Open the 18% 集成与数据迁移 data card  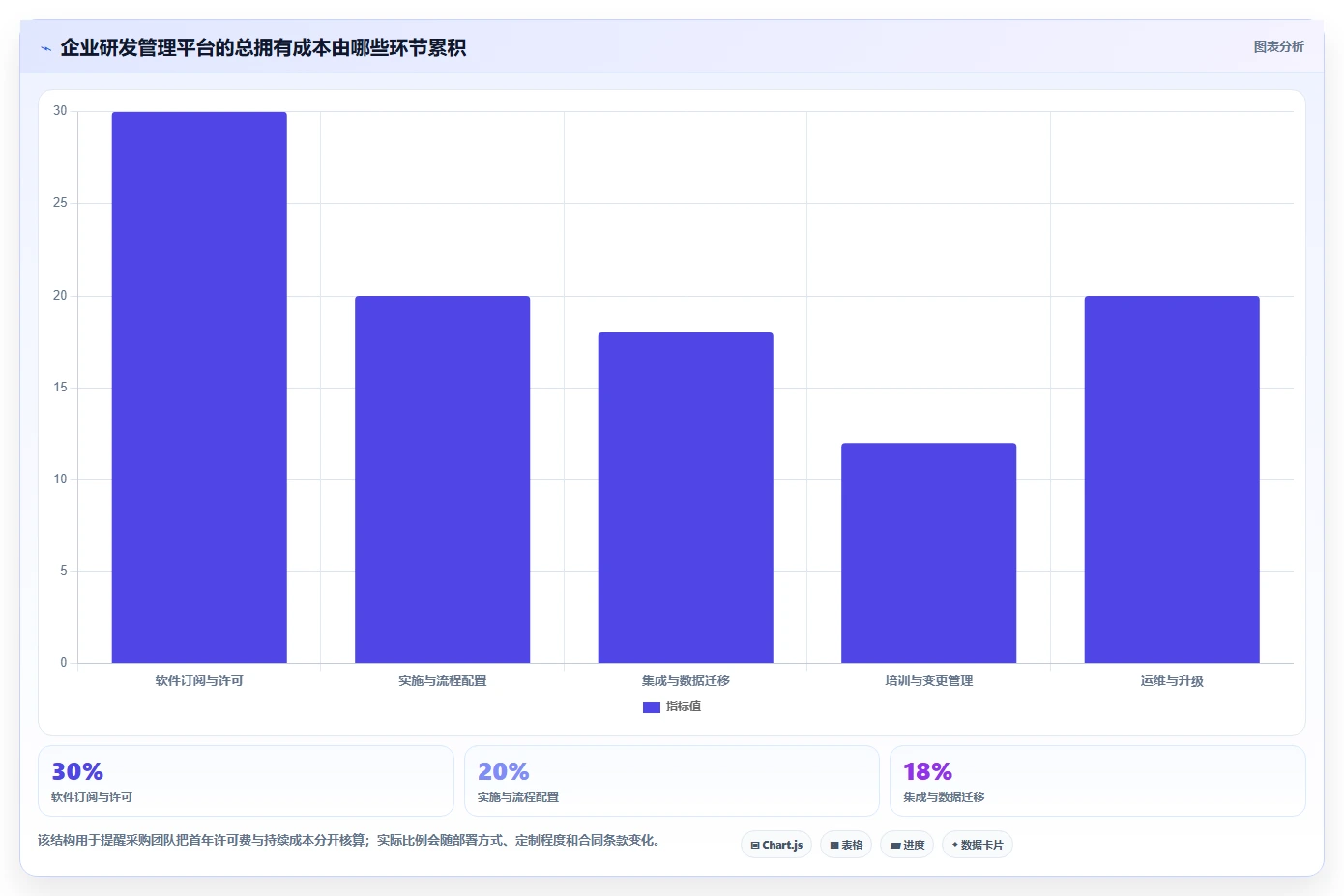(1097, 781)
